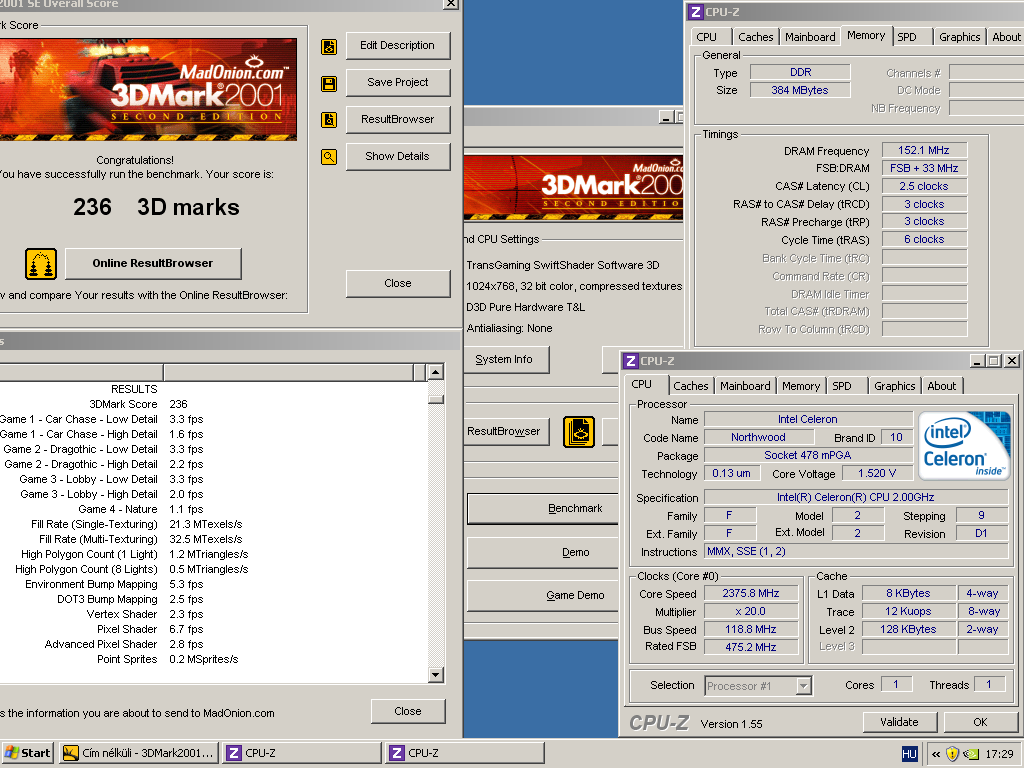1024x768 pixels.
Task: Open the About tab in front CPU-Z
Action: point(942,386)
